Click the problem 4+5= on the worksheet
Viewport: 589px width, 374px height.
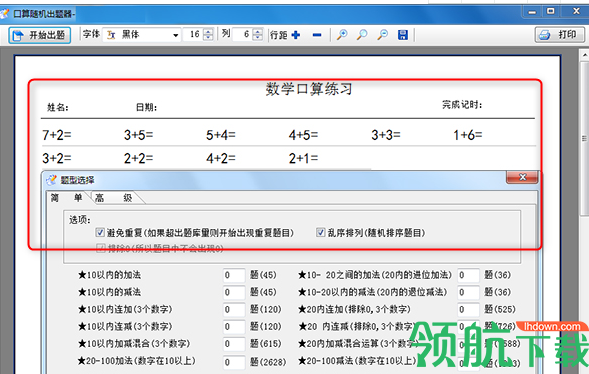click(303, 135)
